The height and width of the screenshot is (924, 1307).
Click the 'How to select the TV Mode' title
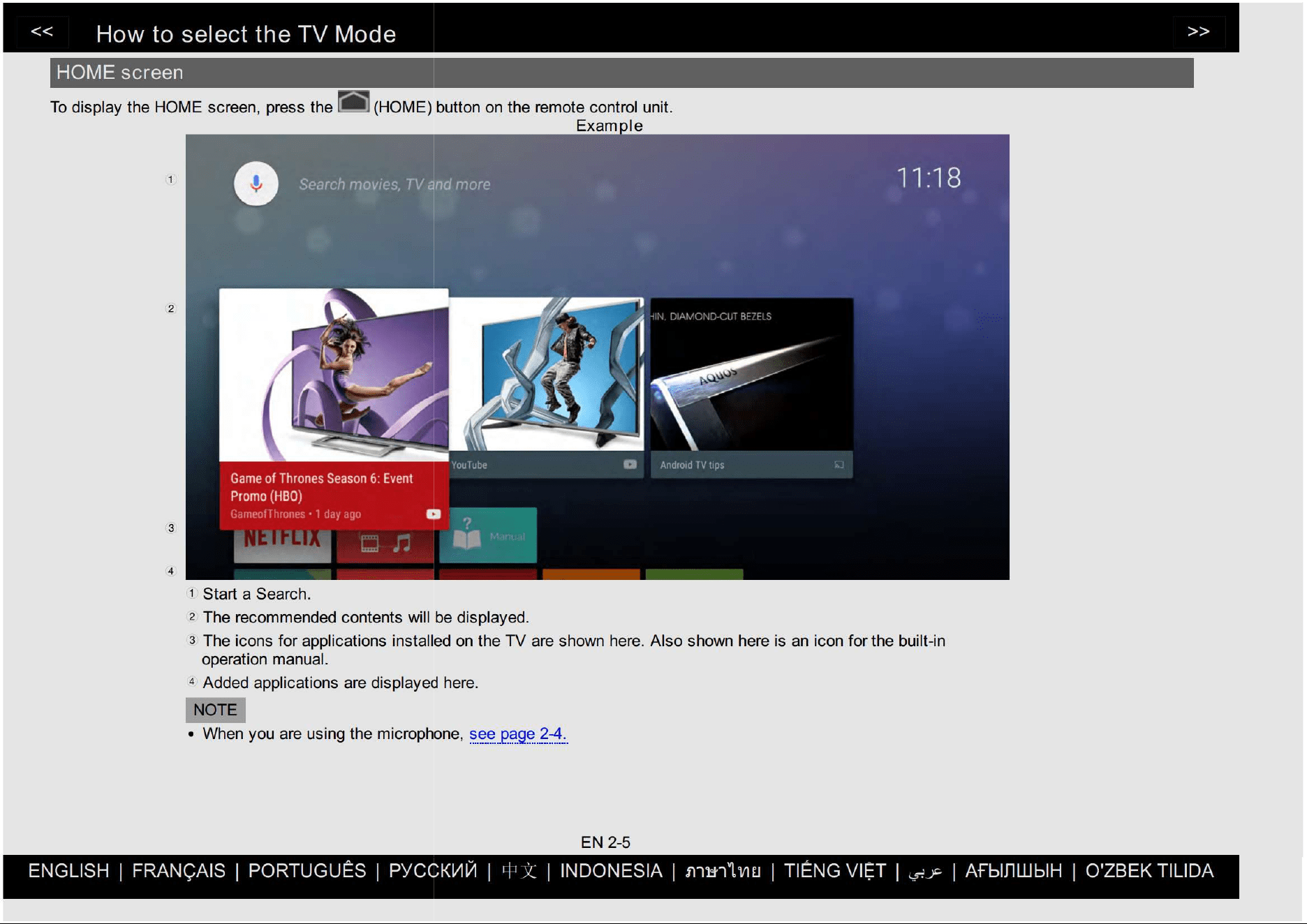pos(246,34)
